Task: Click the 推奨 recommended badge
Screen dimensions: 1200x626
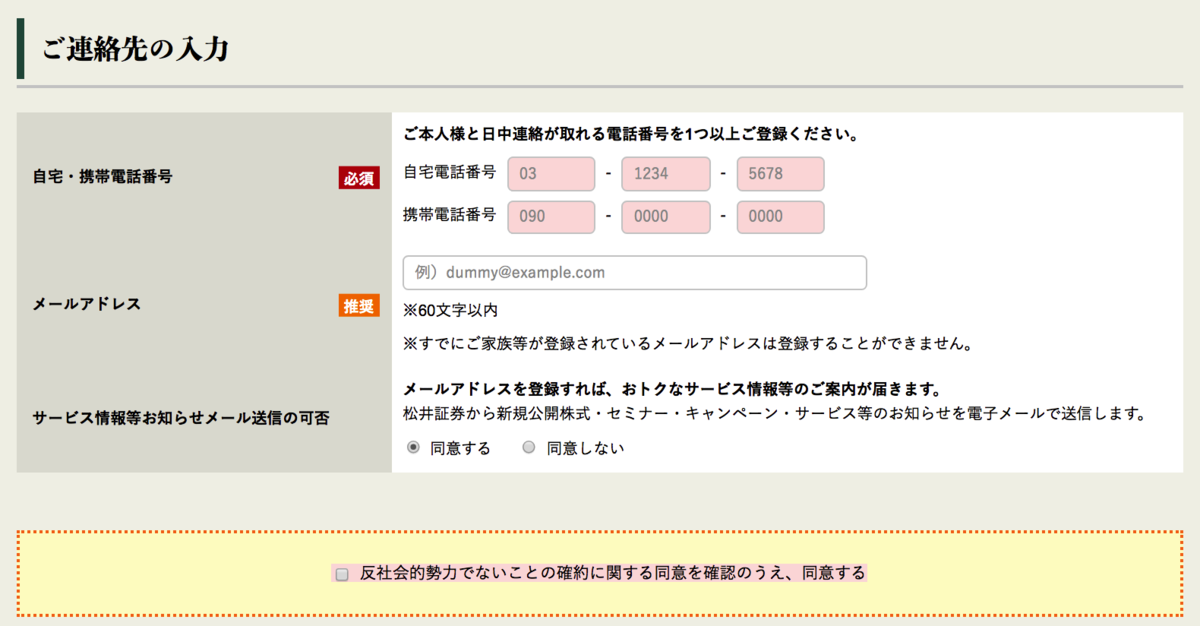Action: (x=359, y=306)
